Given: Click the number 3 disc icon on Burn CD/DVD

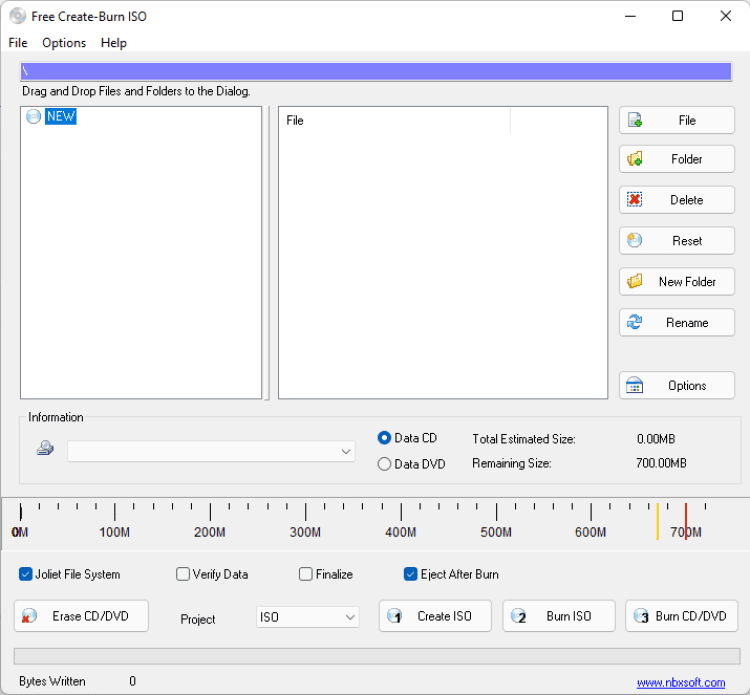Looking at the screenshot, I should (x=641, y=616).
